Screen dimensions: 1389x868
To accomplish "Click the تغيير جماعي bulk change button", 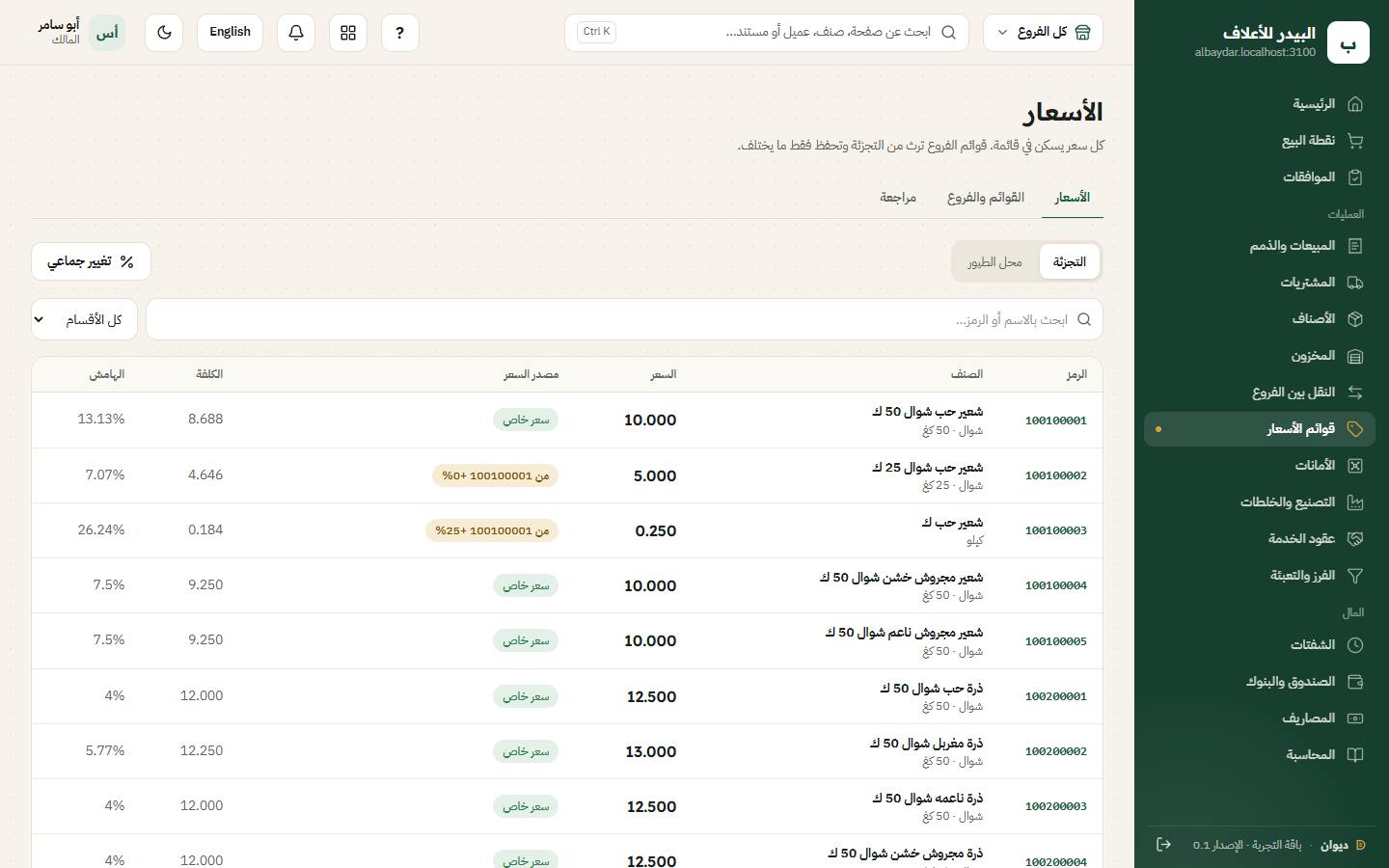I will point(92,261).
